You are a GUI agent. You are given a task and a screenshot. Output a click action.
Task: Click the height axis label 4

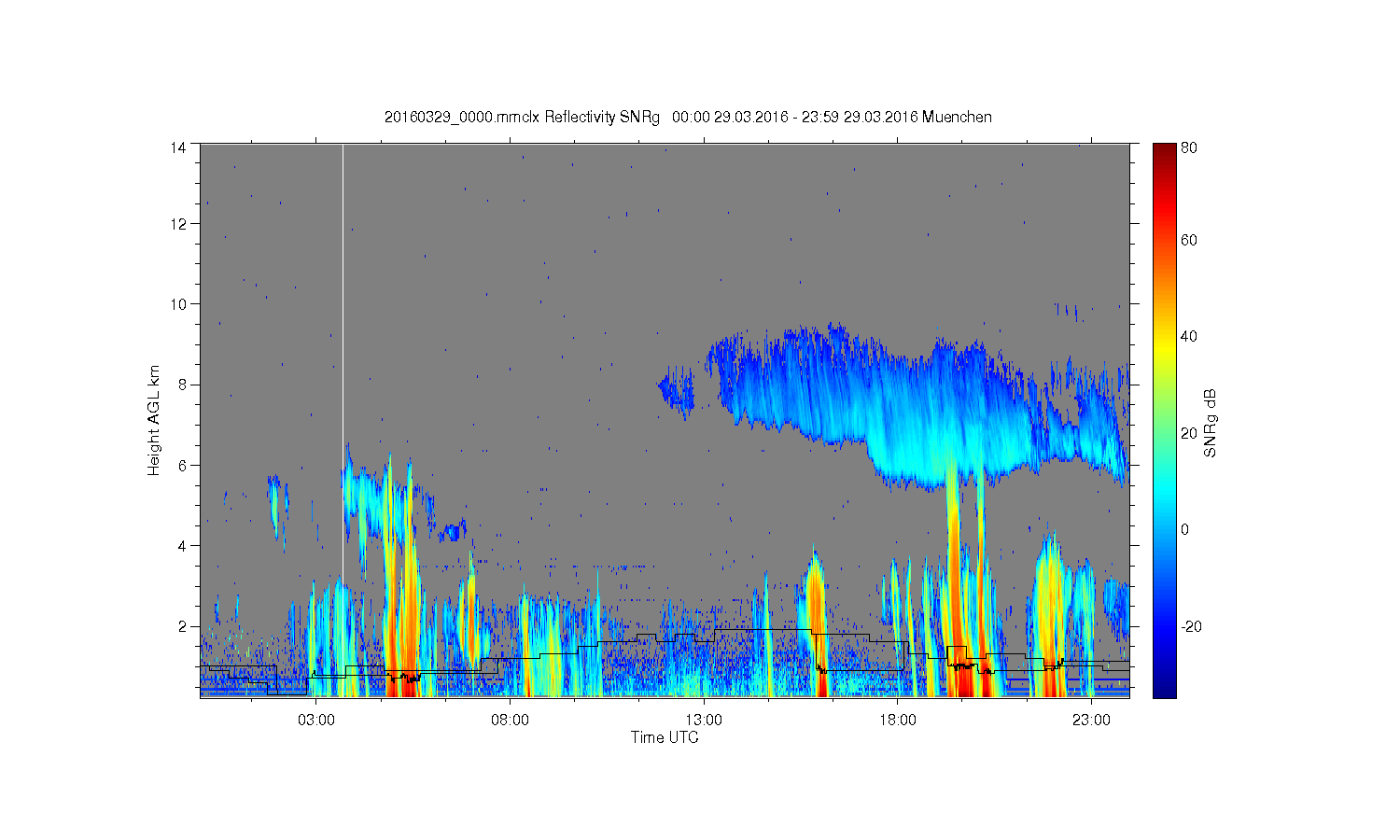pos(181,545)
